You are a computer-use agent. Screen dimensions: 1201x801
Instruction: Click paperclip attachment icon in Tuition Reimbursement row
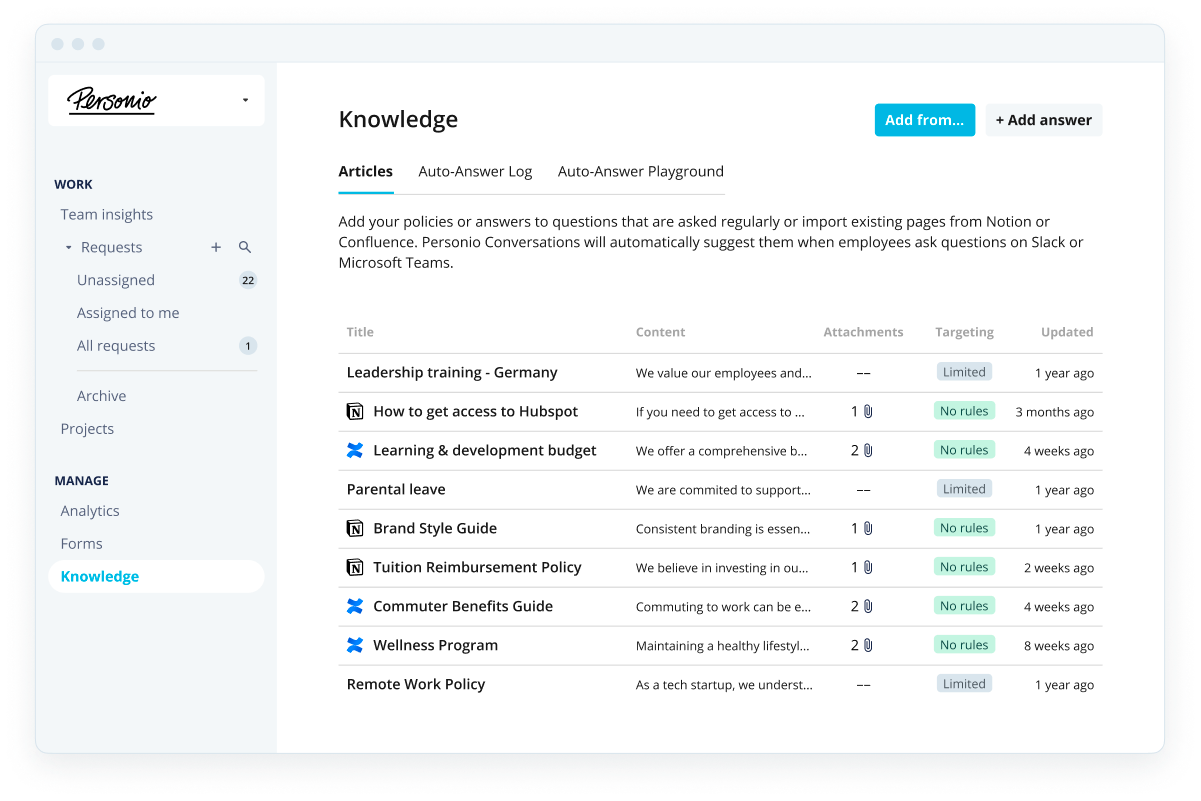(x=868, y=567)
